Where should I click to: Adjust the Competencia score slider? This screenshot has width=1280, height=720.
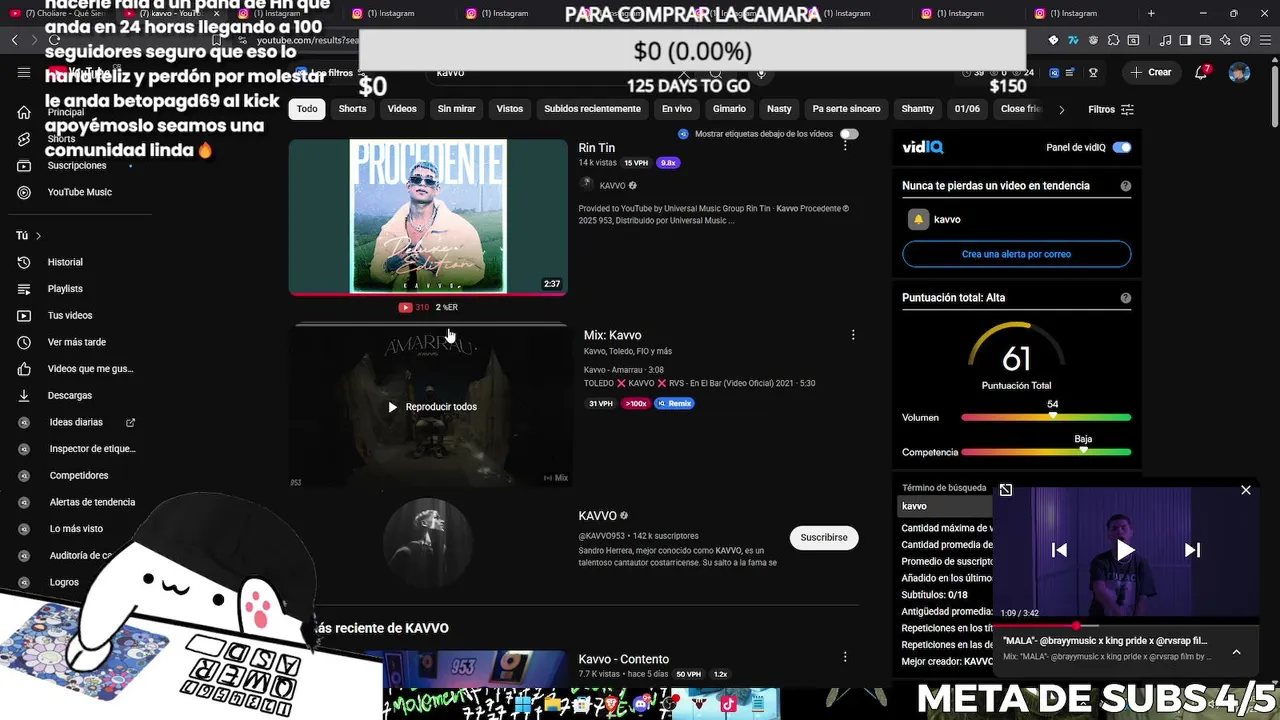click(x=1046, y=452)
